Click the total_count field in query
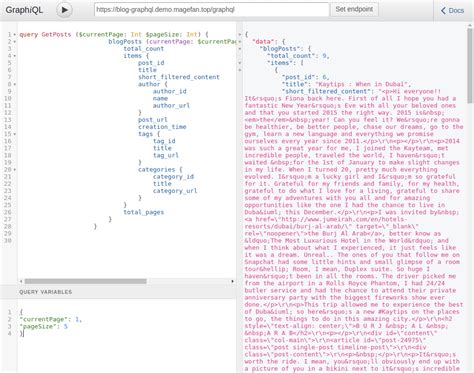This screenshot has height=373, width=474. [x=144, y=49]
